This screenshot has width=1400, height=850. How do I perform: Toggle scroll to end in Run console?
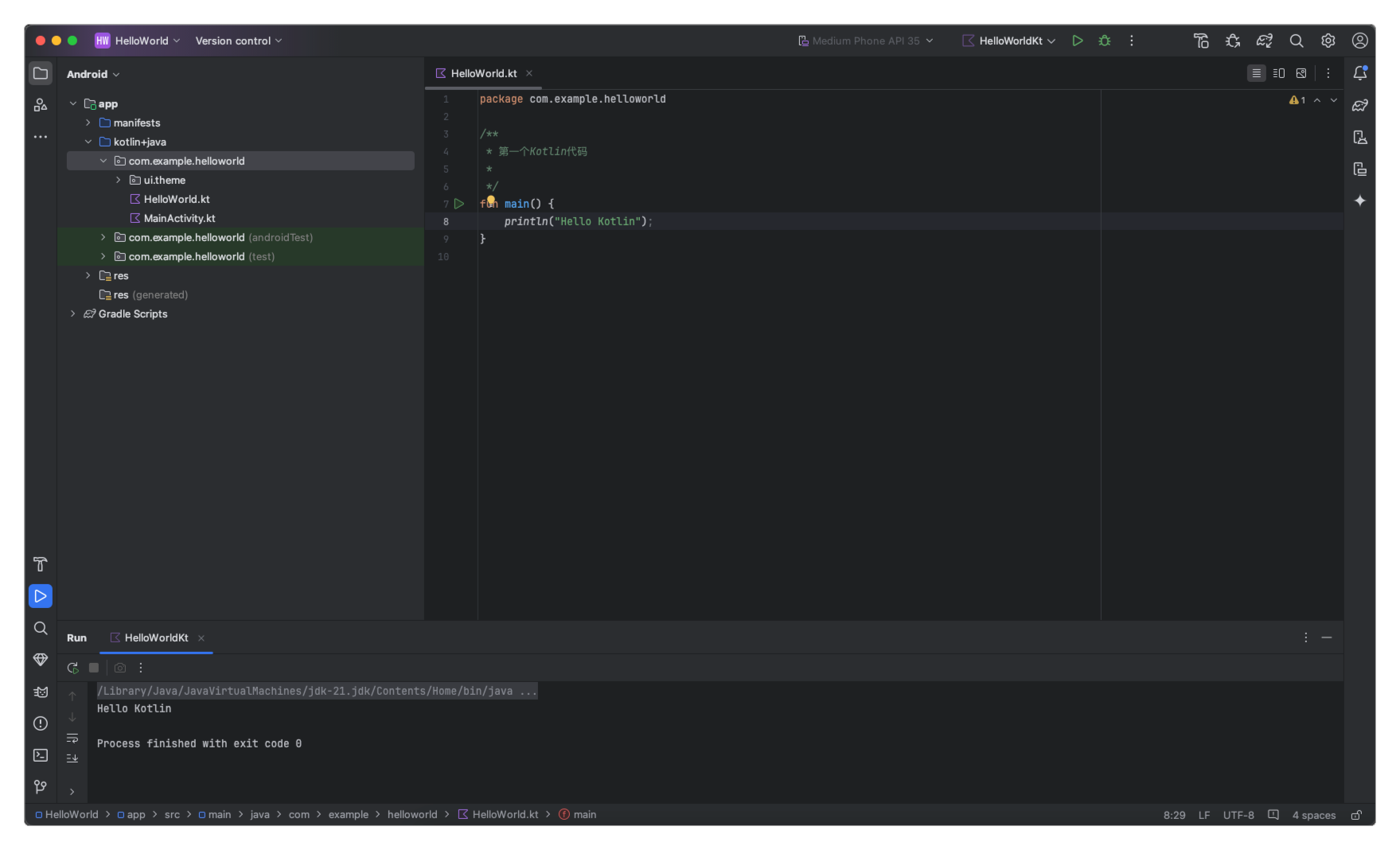[72, 758]
